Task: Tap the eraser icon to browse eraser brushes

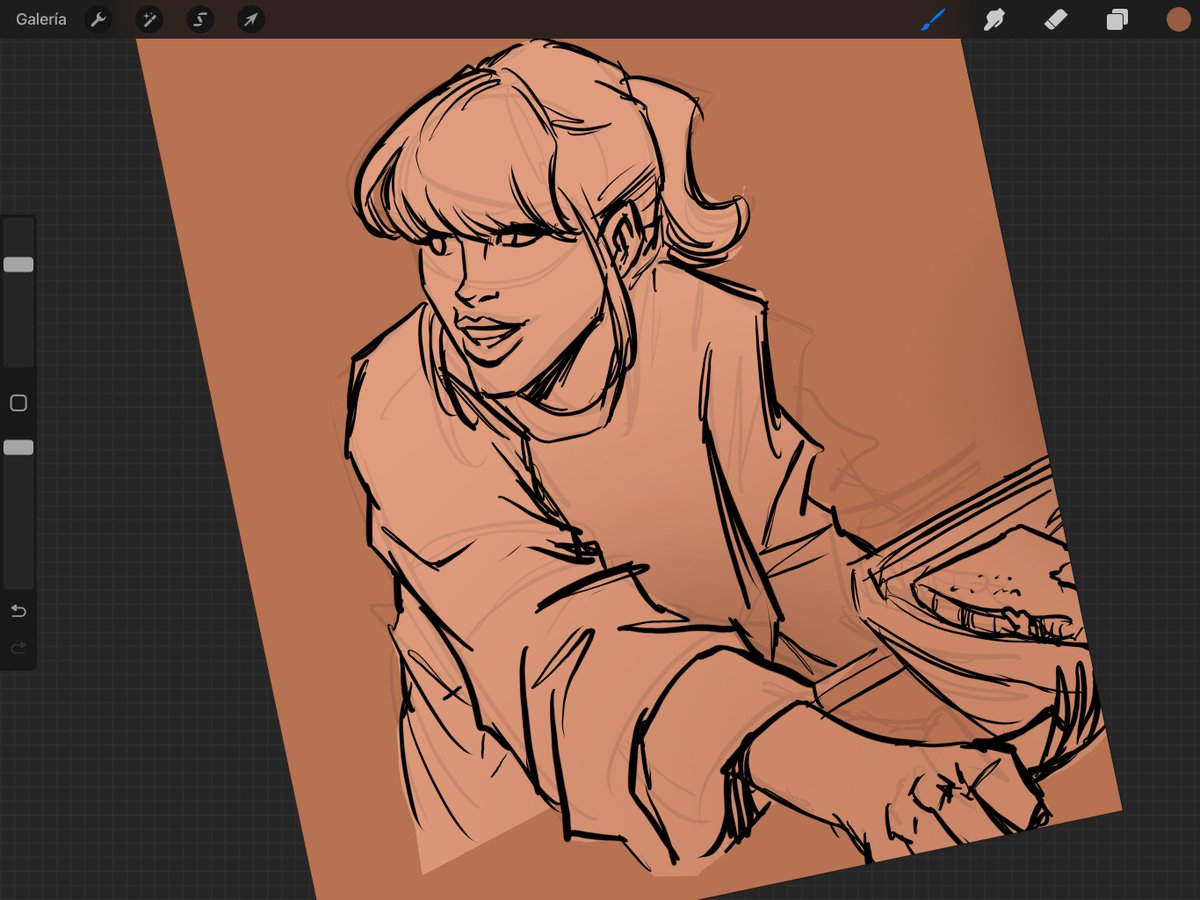Action: [x=1056, y=19]
